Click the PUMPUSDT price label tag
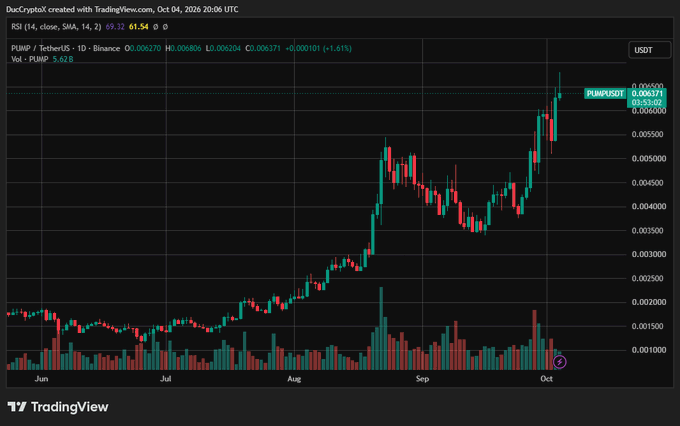The width and height of the screenshot is (680, 426). [605, 94]
